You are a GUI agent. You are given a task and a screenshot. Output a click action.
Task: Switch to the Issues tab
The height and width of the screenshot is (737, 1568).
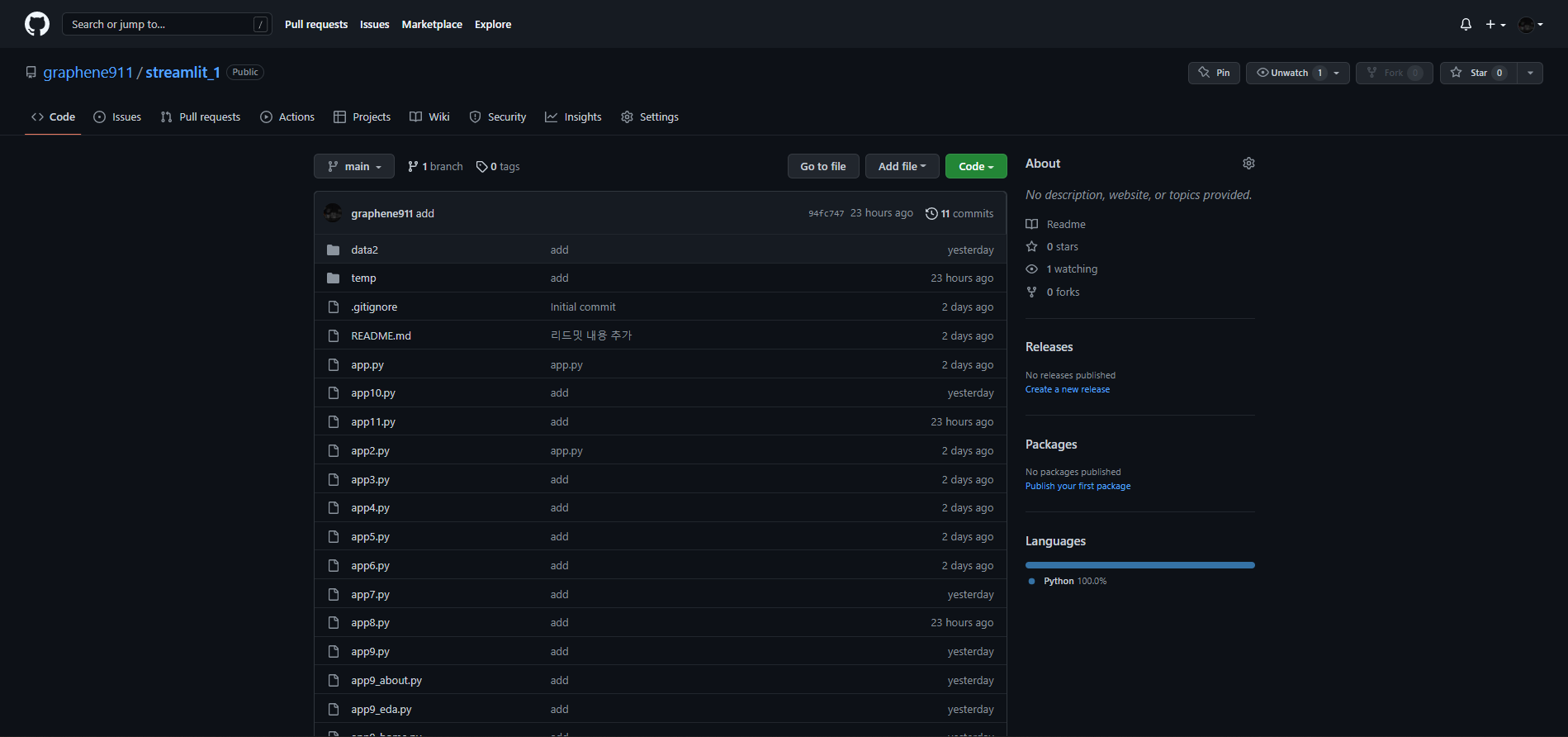[x=117, y=117]
